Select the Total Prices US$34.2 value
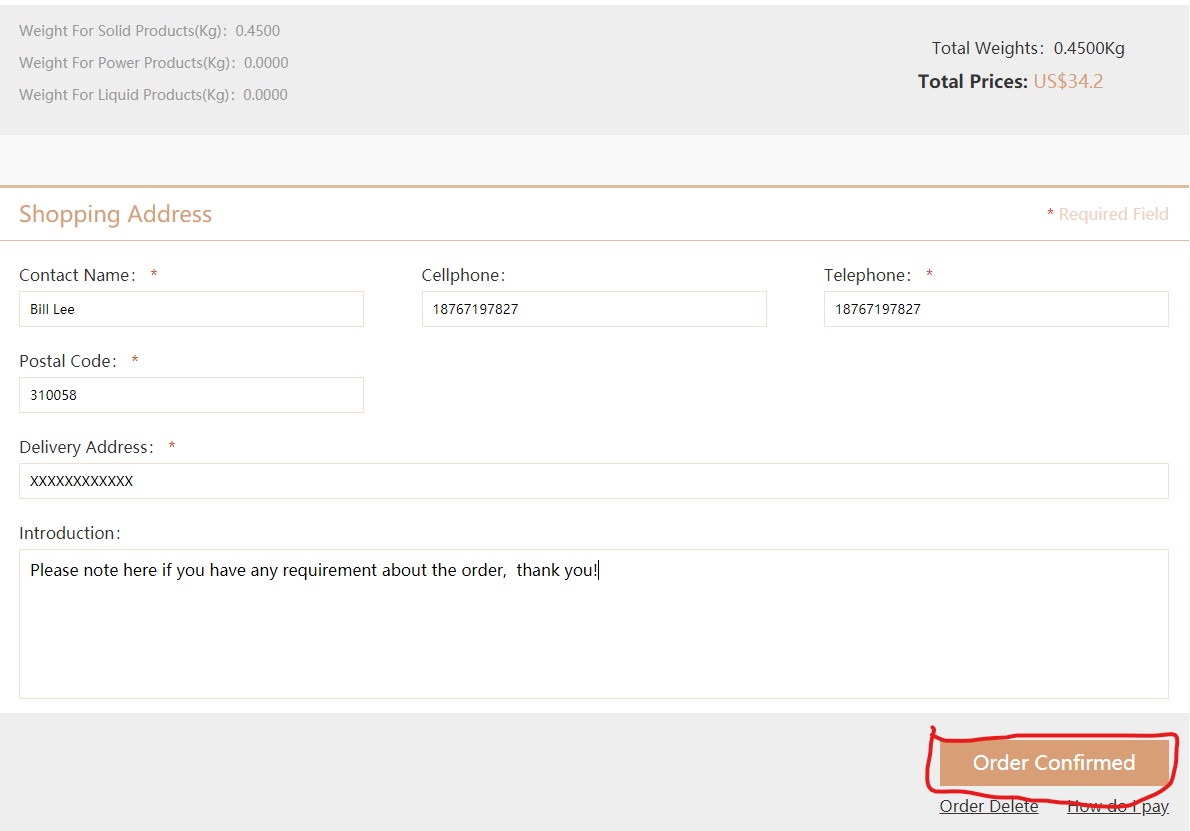The width and height of the screenshot is (1190, 831). click(1068, 81)
